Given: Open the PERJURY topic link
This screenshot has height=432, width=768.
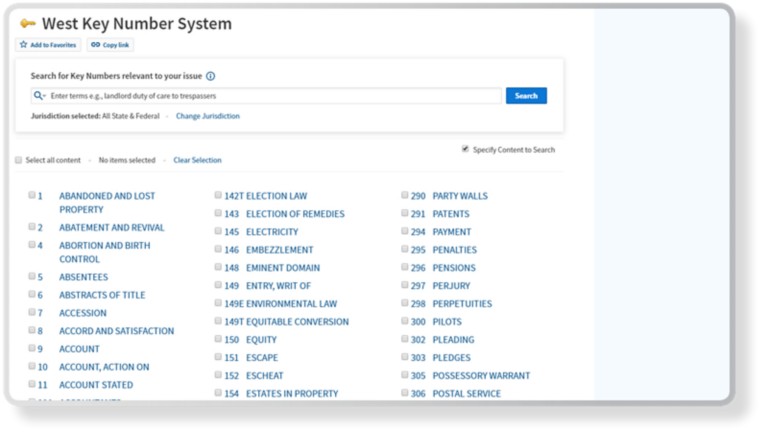Looking at the screenshot, I should [x=452, y=286].
